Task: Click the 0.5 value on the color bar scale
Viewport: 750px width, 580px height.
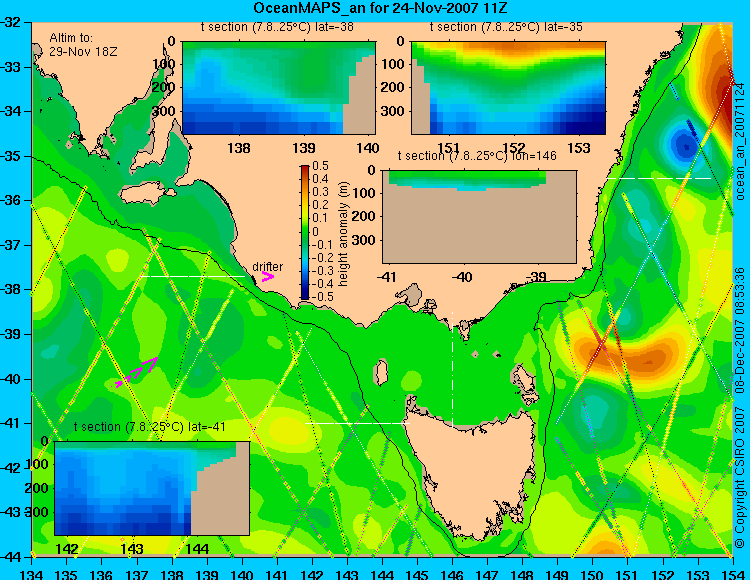Action: pyautogui.click(x=320, y=166)
